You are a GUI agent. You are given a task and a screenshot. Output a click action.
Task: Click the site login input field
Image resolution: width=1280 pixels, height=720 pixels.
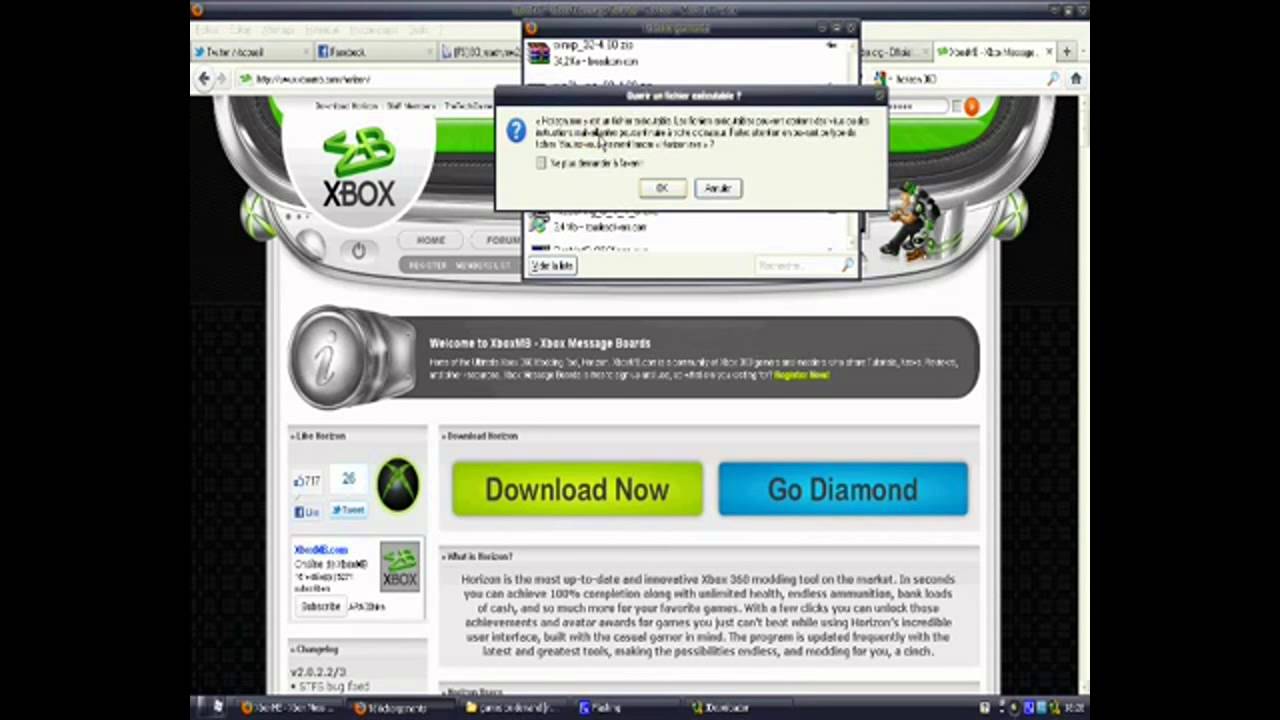[x=917, y=106]
